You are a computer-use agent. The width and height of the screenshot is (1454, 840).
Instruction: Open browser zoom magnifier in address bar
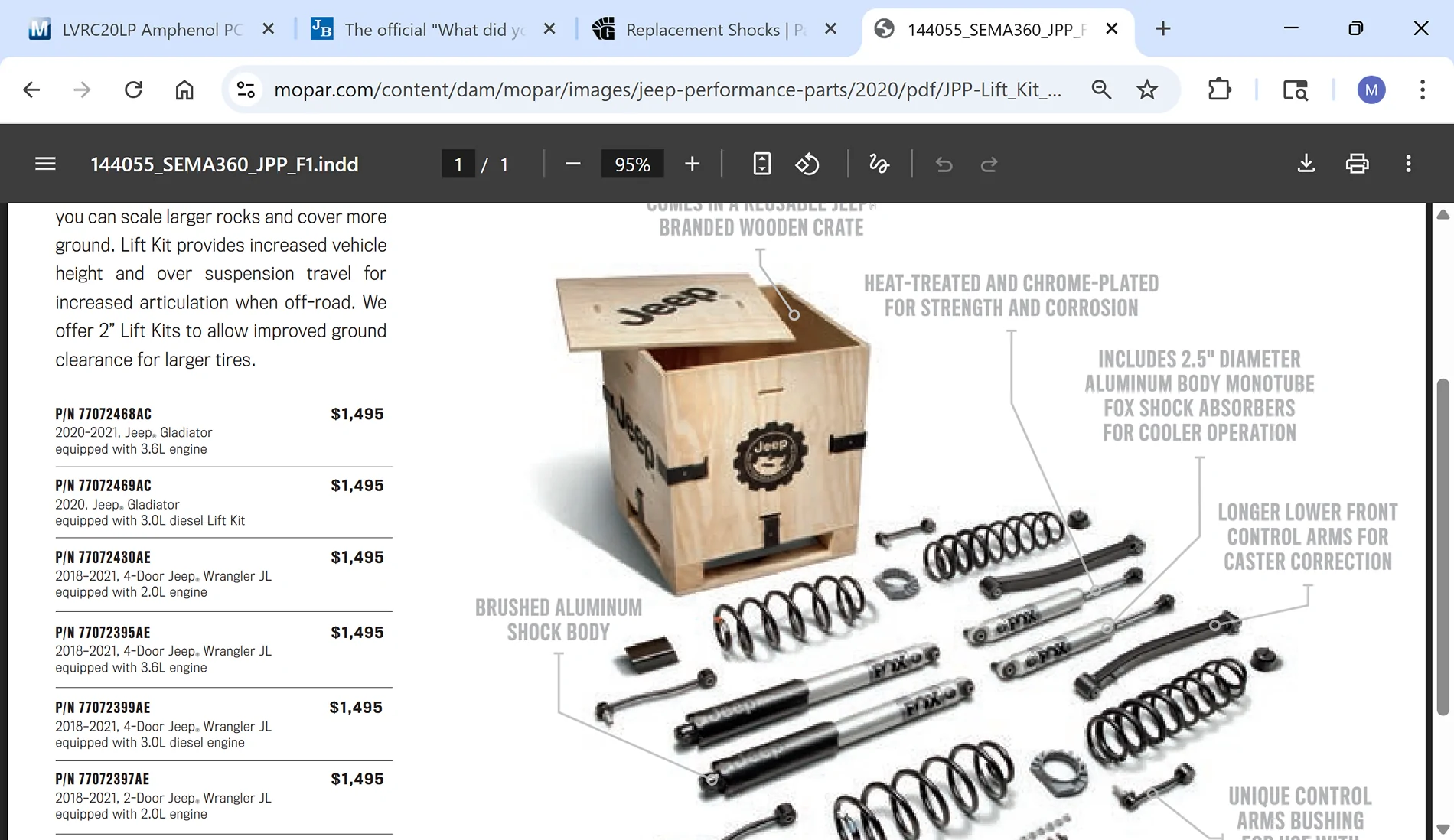[1101, 90]
